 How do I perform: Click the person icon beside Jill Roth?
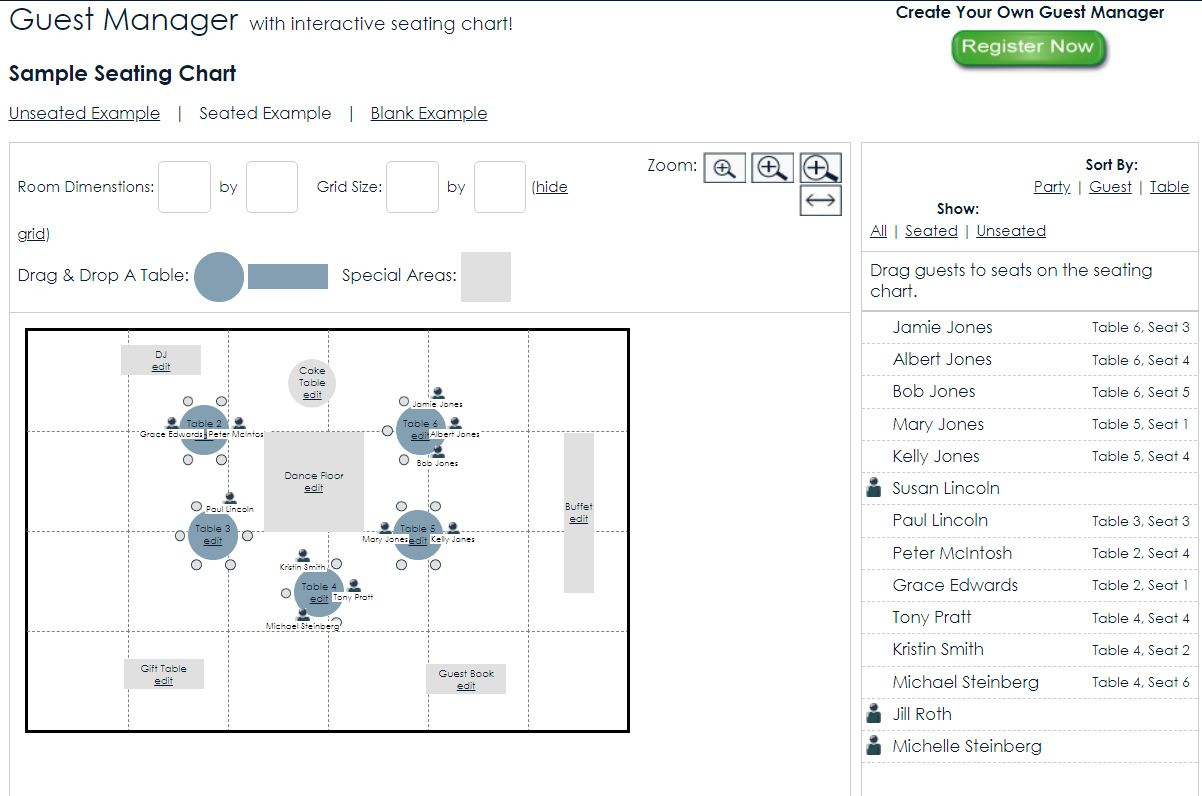874,714
